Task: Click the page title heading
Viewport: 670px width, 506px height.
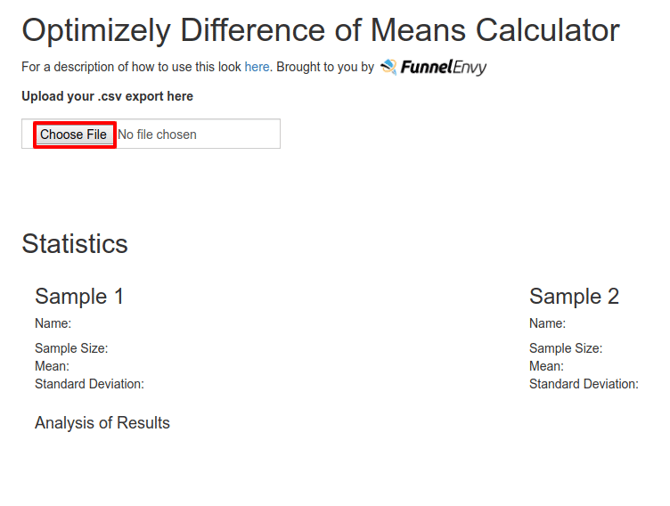Action: coord(320,31)
